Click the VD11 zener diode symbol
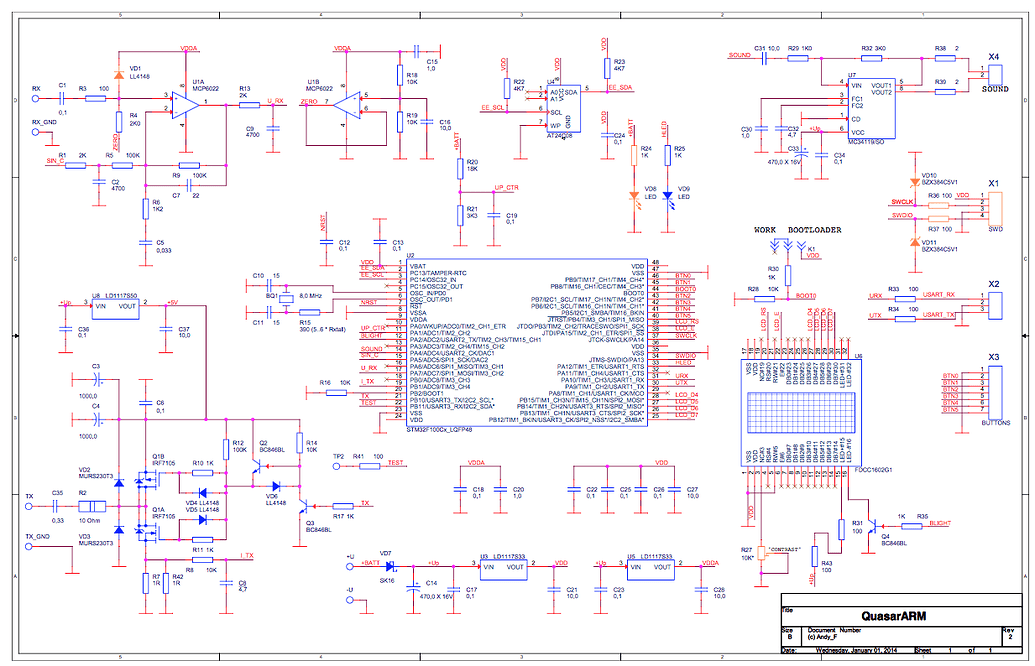The width and height of the screenshot is (1035, 666). point(914,242)
